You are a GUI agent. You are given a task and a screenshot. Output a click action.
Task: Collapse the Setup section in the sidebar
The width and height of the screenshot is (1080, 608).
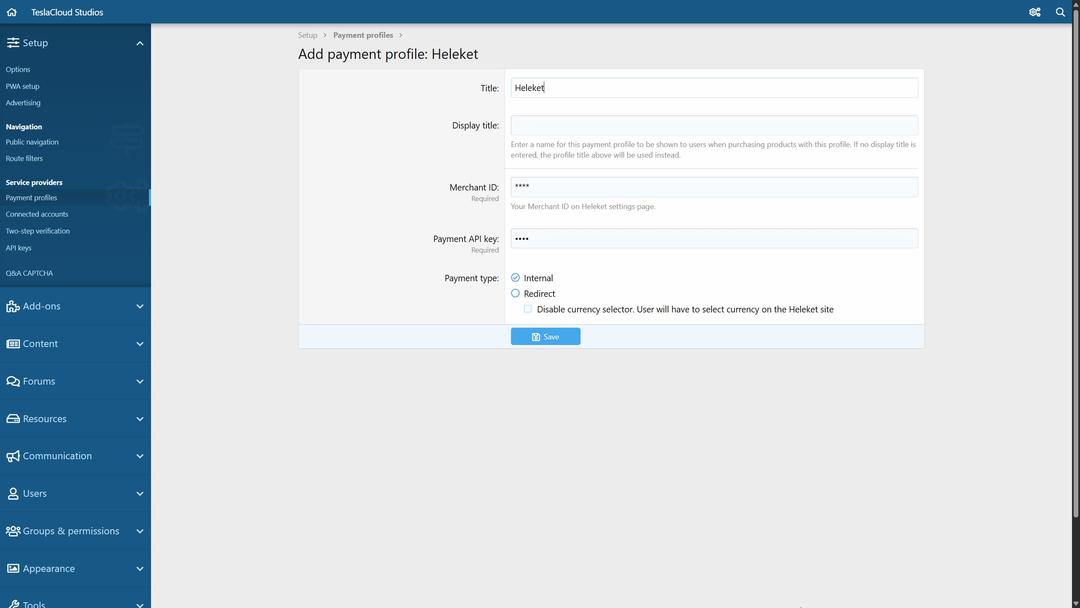139,42
